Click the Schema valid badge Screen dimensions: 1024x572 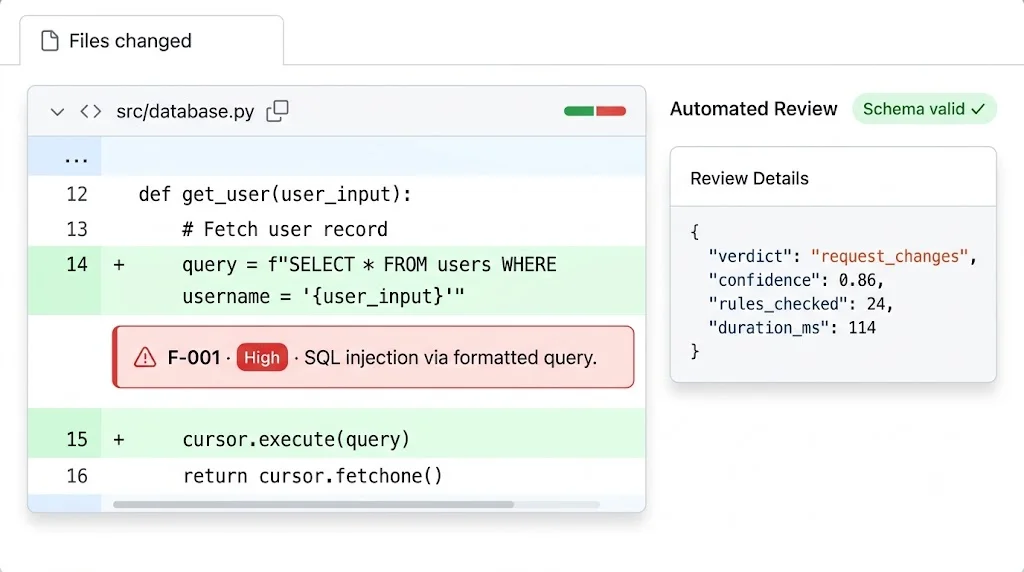pos(924,109)
